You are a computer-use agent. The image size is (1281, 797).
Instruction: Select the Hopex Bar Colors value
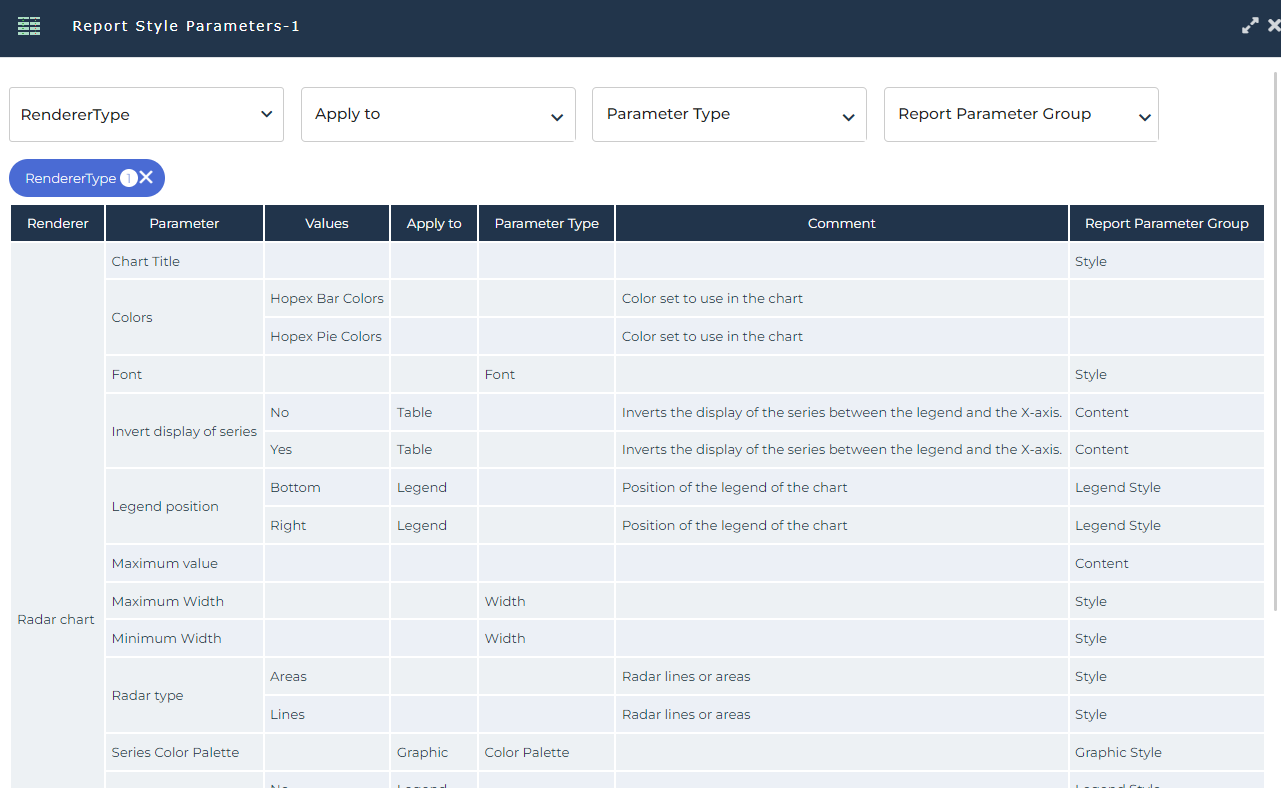327,299
